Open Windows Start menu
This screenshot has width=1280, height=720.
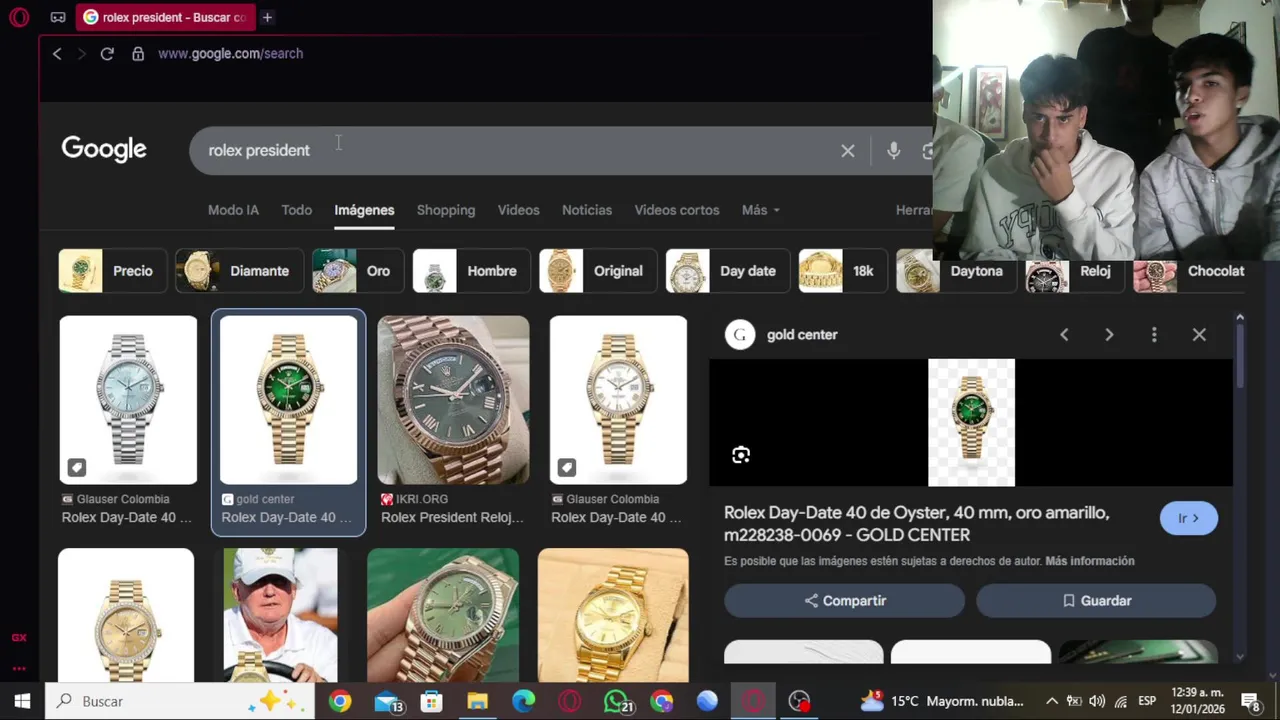[22, 701]
